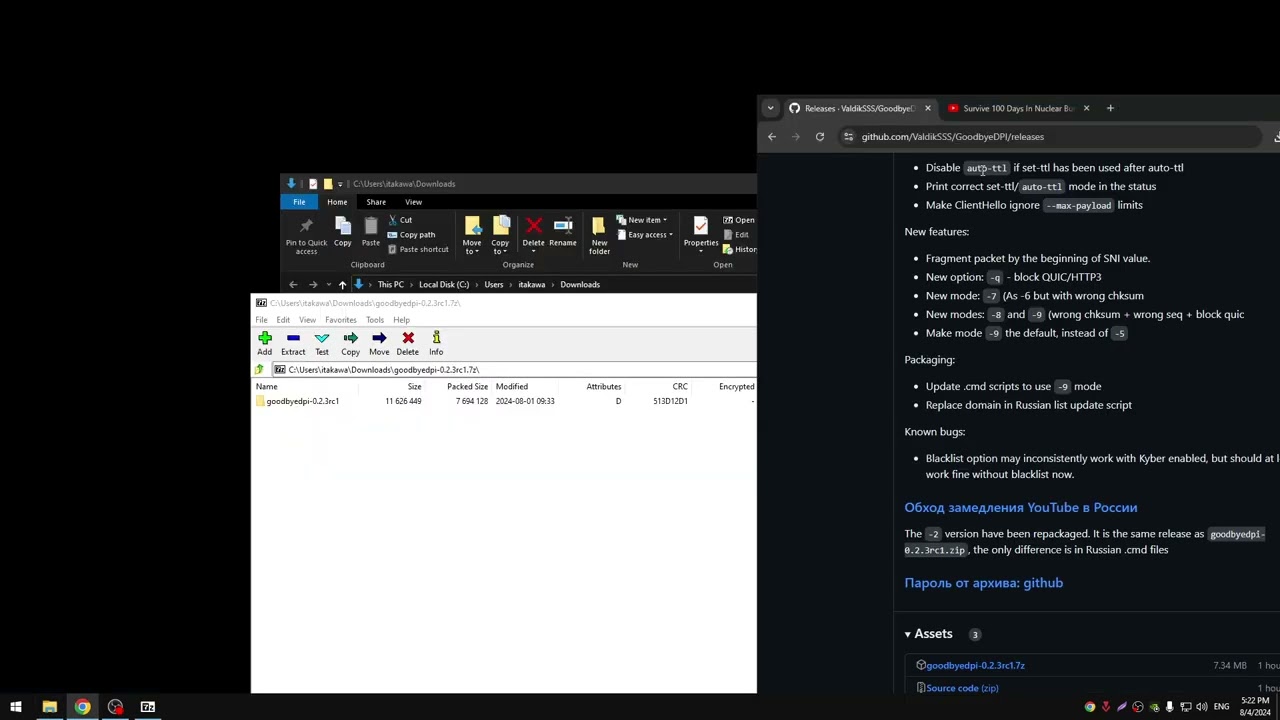1280x720 pixels.
Task: Open Properties in Explorer ribbon
Action: 701,233
